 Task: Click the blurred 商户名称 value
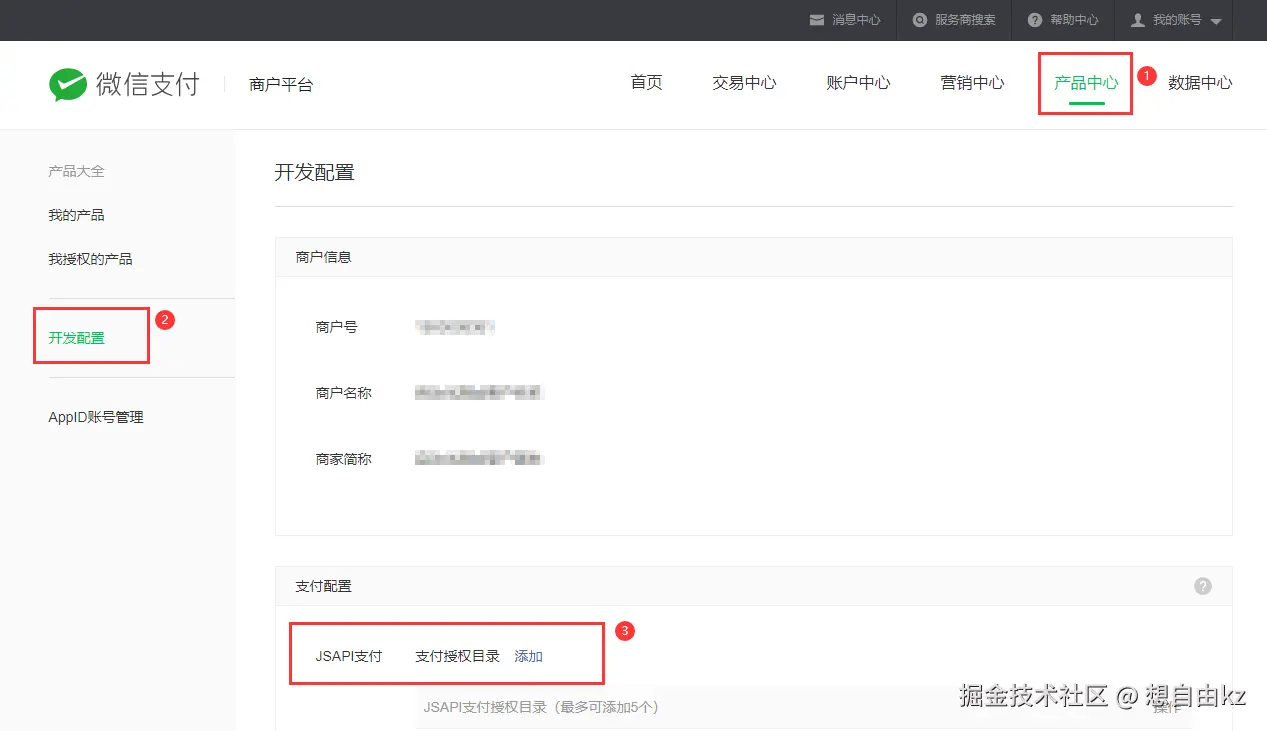(x=479, y=393)
